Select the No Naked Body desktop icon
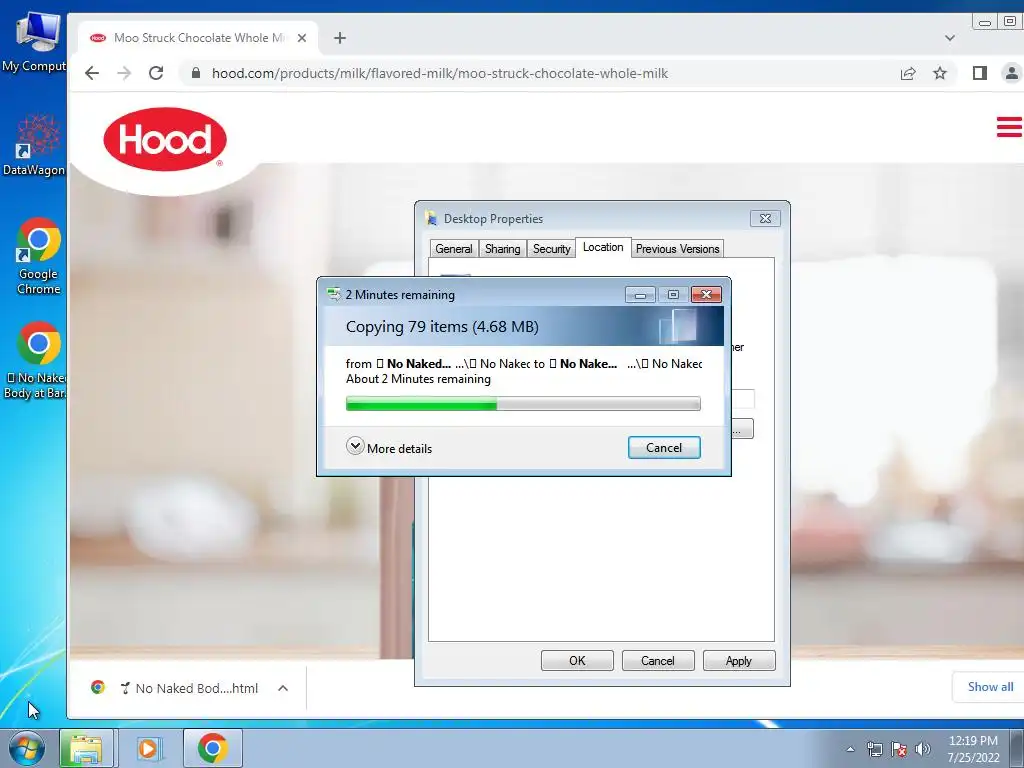 [x=35, y=360]
